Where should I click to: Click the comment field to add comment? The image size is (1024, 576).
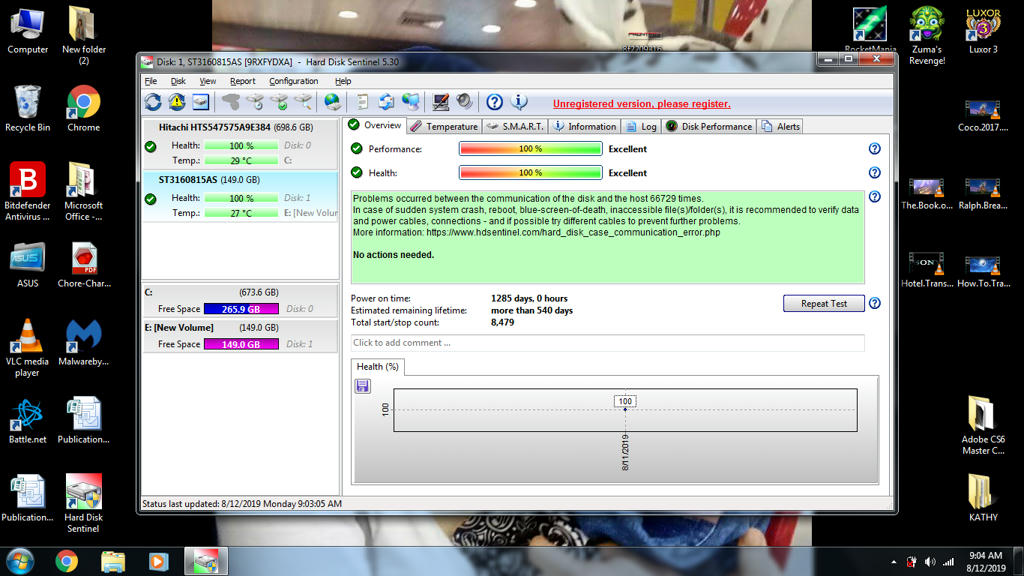click(607, 343)
